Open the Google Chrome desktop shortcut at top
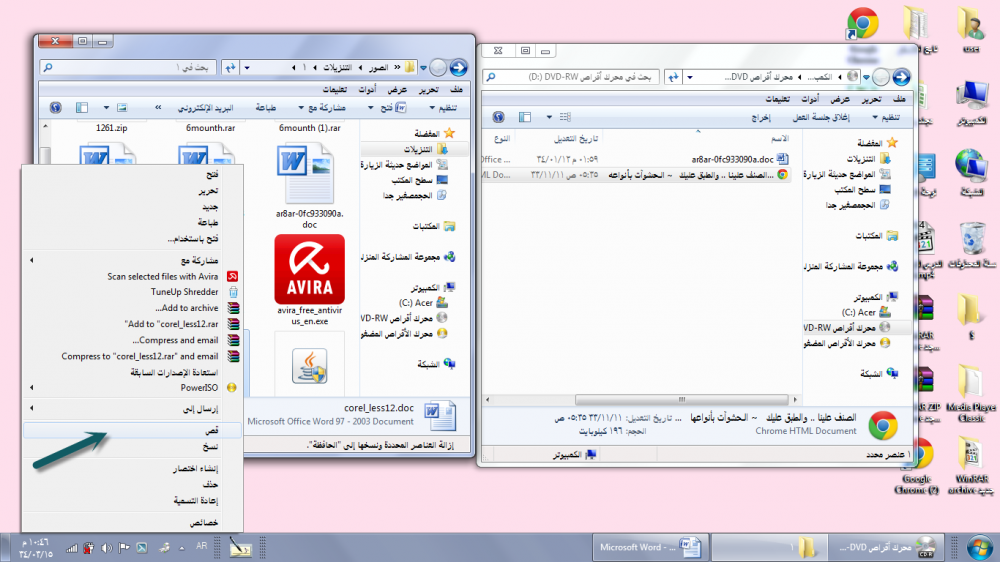This screenshot has width=1000, height=562. click(862, 25)
